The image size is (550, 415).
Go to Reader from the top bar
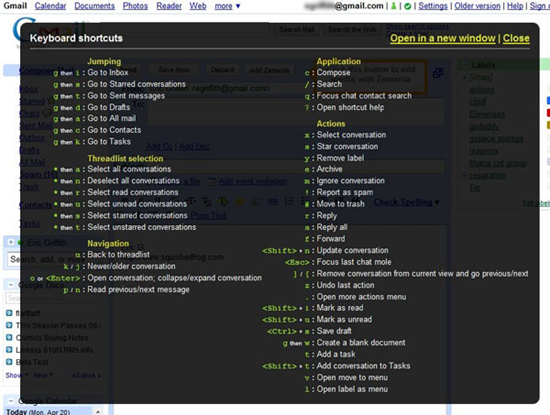(169, 6)
